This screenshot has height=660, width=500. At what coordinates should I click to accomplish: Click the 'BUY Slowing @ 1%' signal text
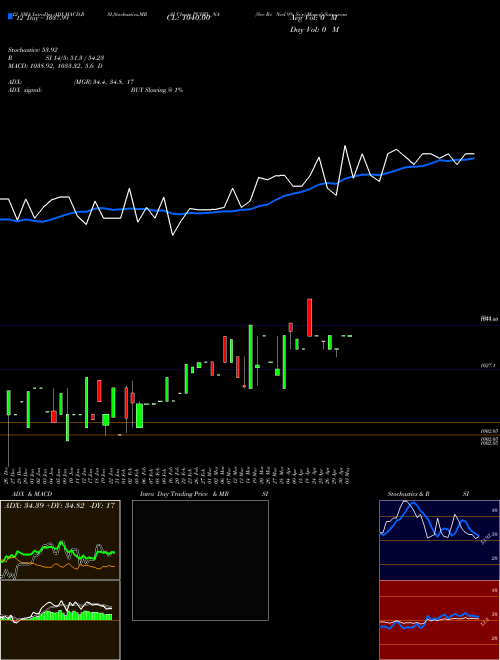click(x=157, y=90)
